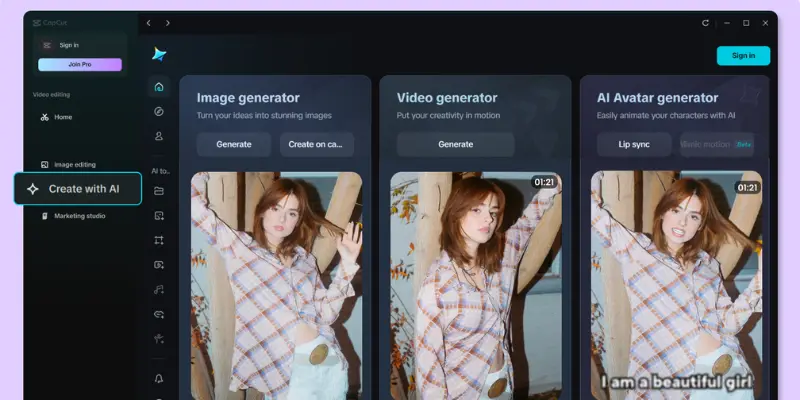Screen dimensions: 800x400
Task: Click 'Put your creativity in motion' text
Action: coord(448,116)
